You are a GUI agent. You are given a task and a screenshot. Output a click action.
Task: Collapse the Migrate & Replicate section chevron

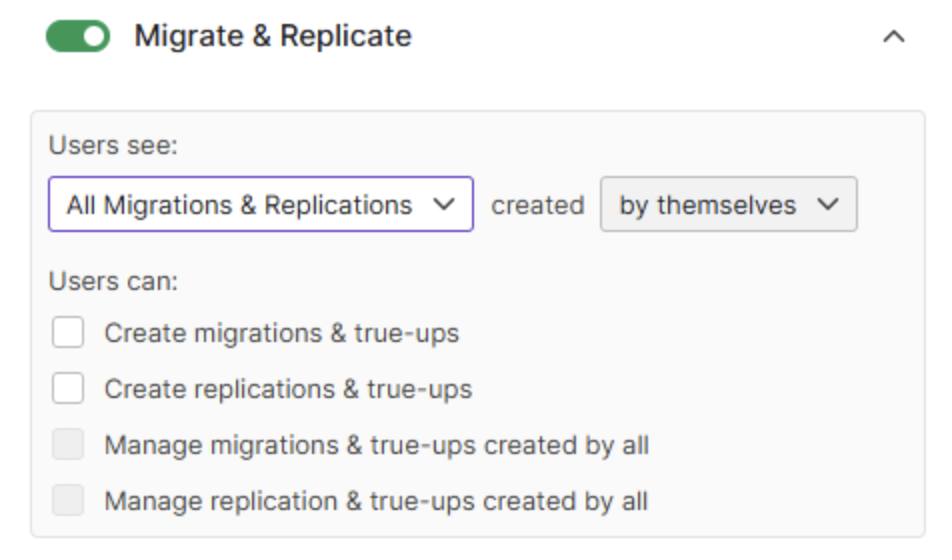pyautogui.click(x=893, y=37)
